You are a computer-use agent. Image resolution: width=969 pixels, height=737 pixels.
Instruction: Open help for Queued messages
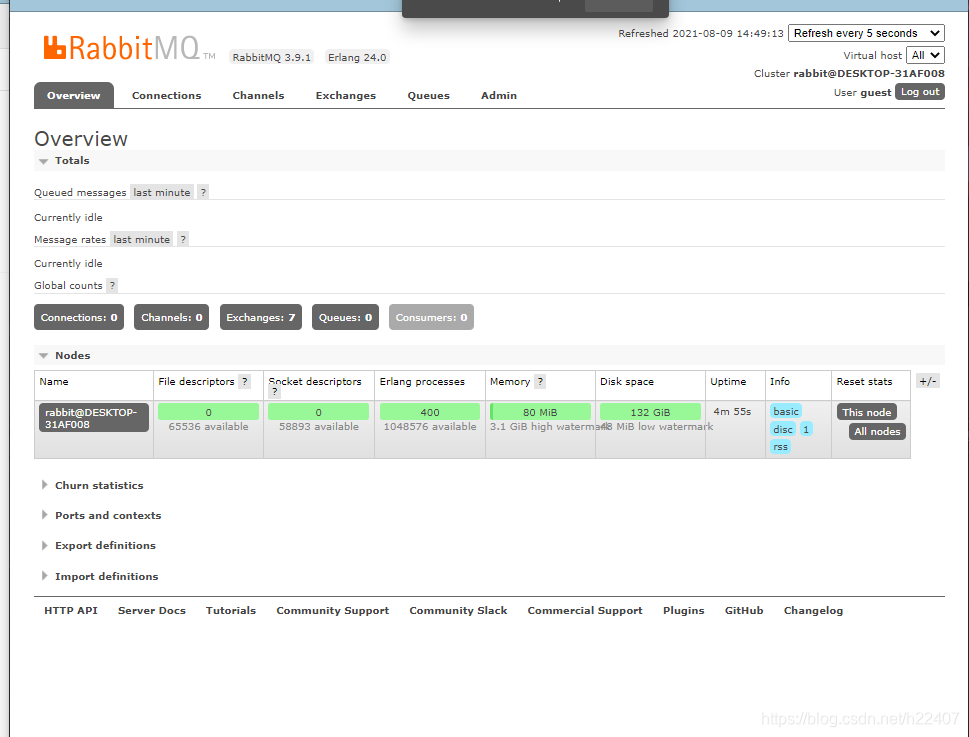click(203, 192)
